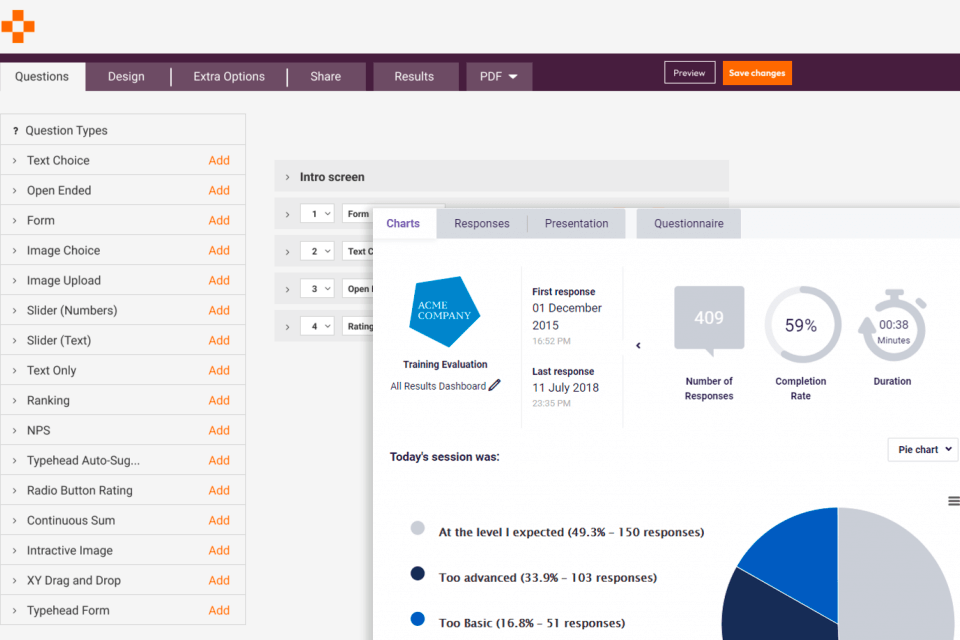This screenshot has height=640, width=960.
Task: Click the orange checkered logo icon
Action: coord(18,26)
